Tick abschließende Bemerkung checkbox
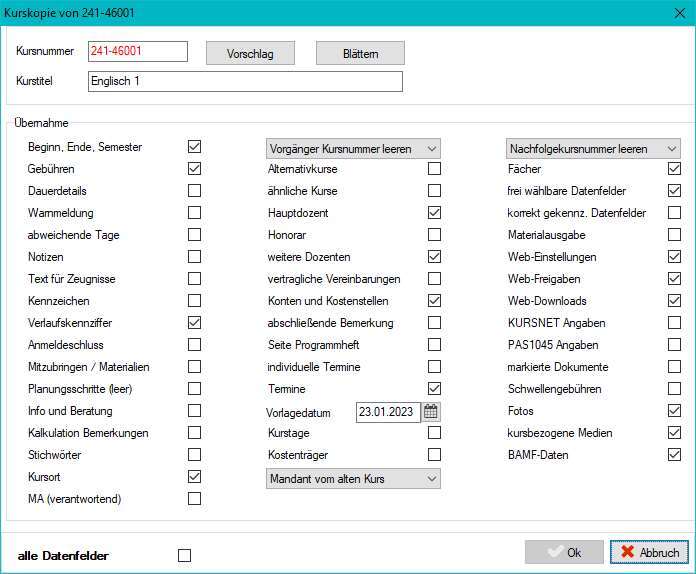 435,323
